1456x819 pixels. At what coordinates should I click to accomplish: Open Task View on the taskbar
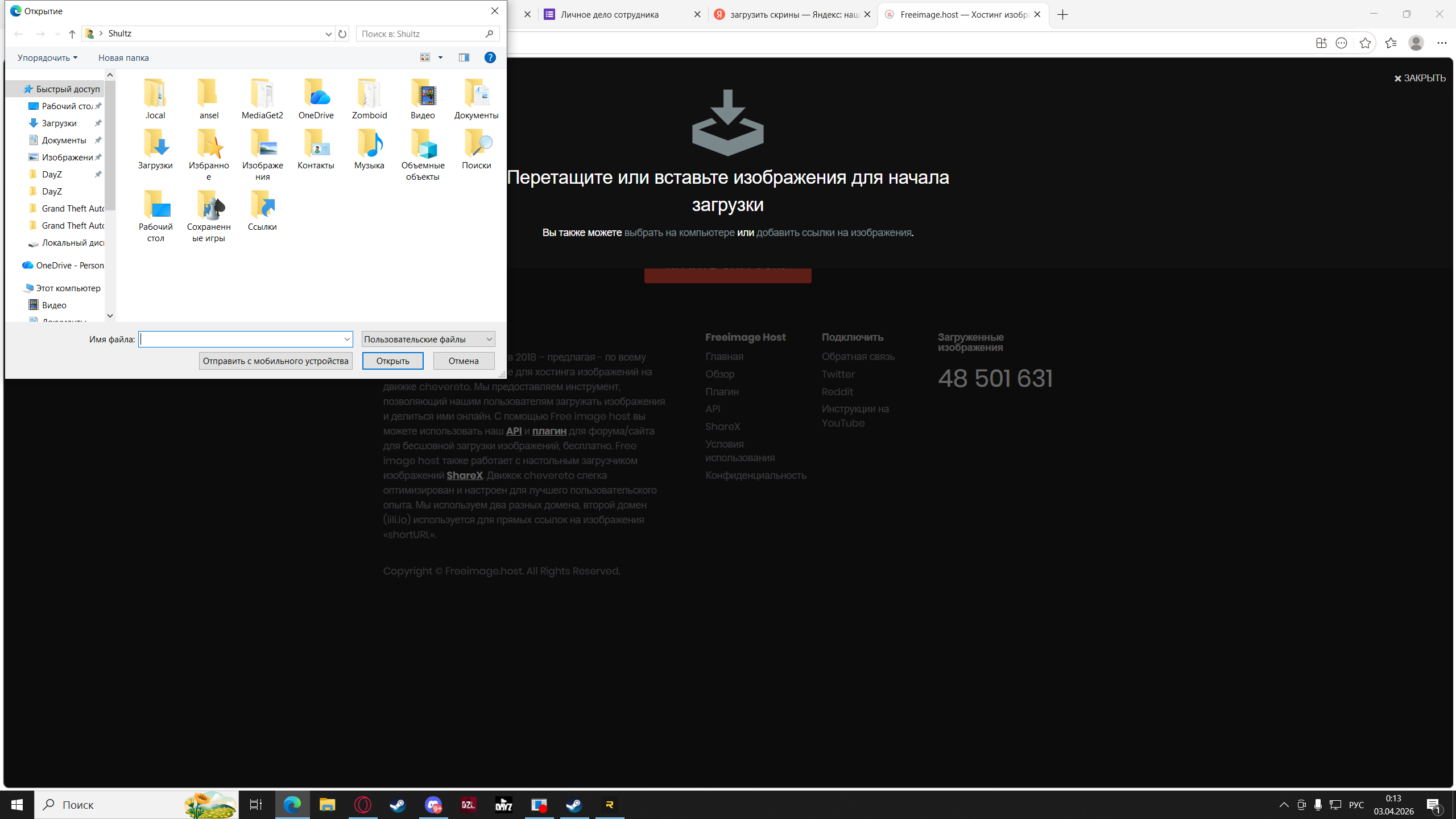point(256,805)
